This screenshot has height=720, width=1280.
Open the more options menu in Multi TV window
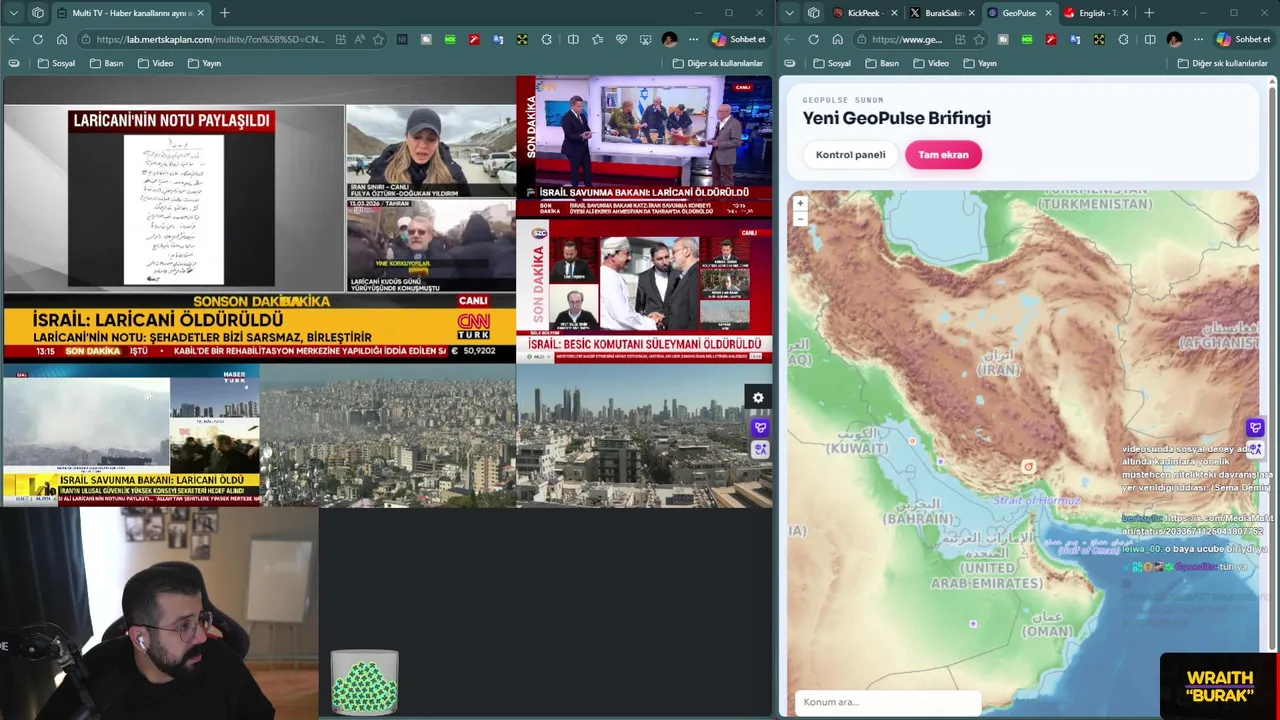pyautogui.click(x=693, y=39)
